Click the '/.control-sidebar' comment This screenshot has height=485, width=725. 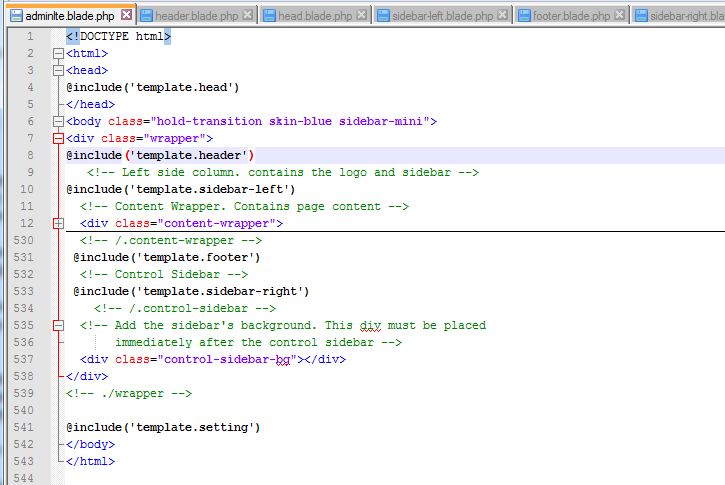pyautogui.click(x=185, y=309)
